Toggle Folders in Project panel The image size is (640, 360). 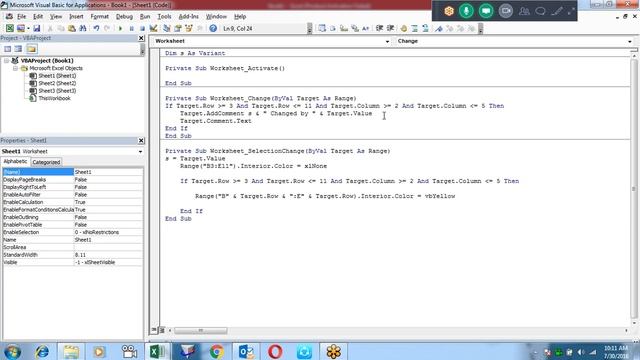click(x=31, y=49)
